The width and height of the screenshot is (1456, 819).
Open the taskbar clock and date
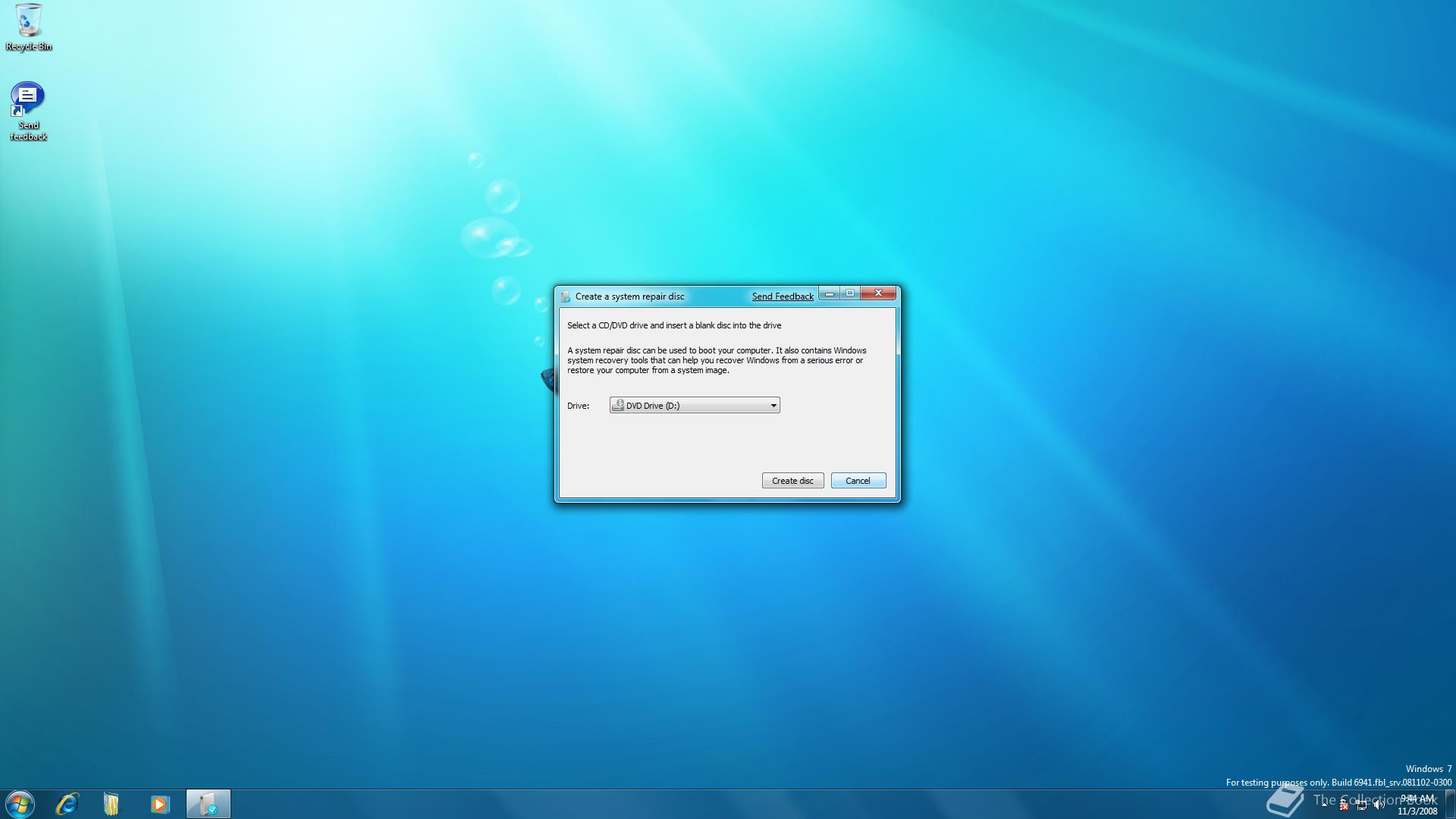[x=1417, y=805]
